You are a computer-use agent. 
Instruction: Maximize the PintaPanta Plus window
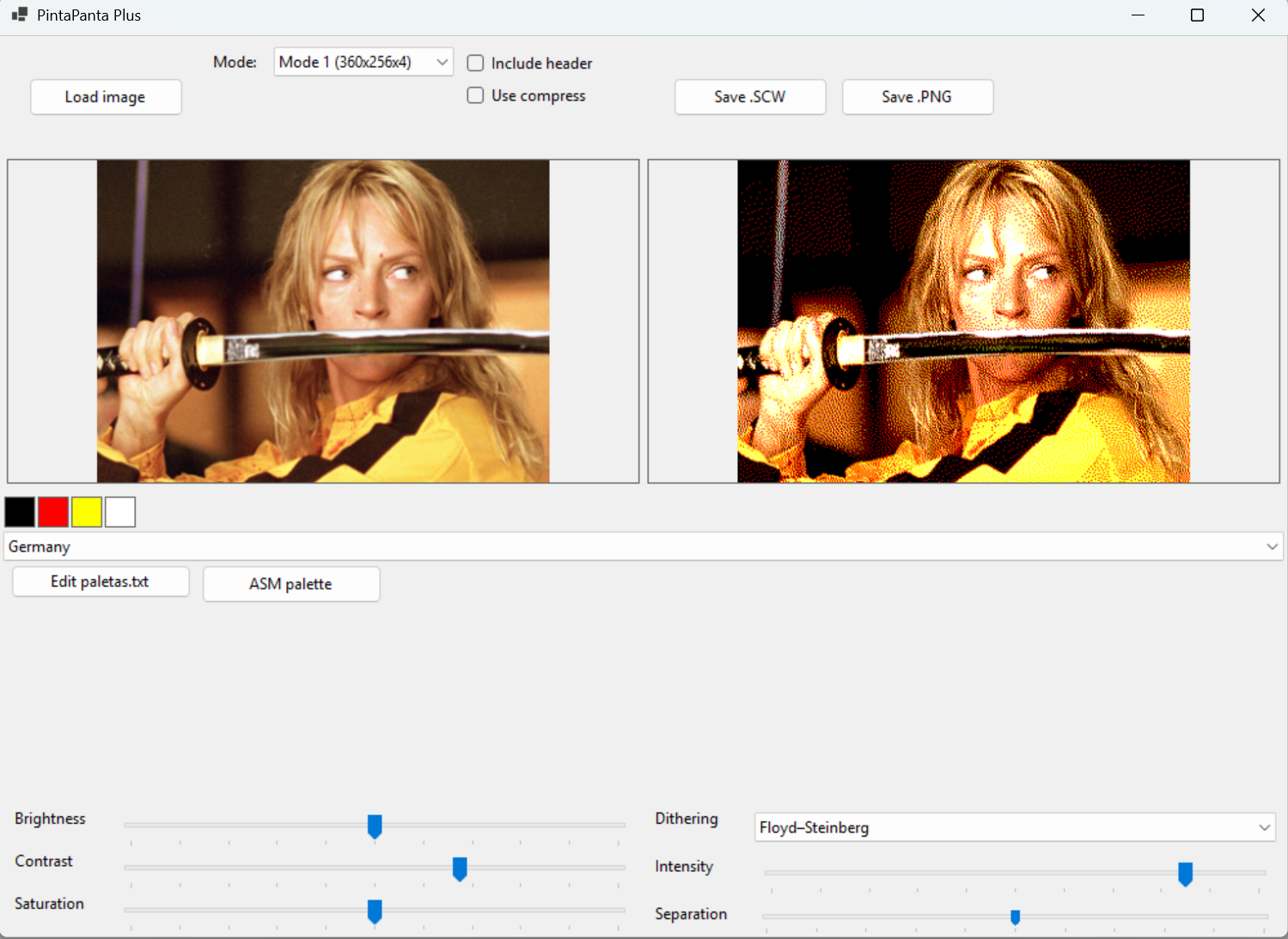1198,15
